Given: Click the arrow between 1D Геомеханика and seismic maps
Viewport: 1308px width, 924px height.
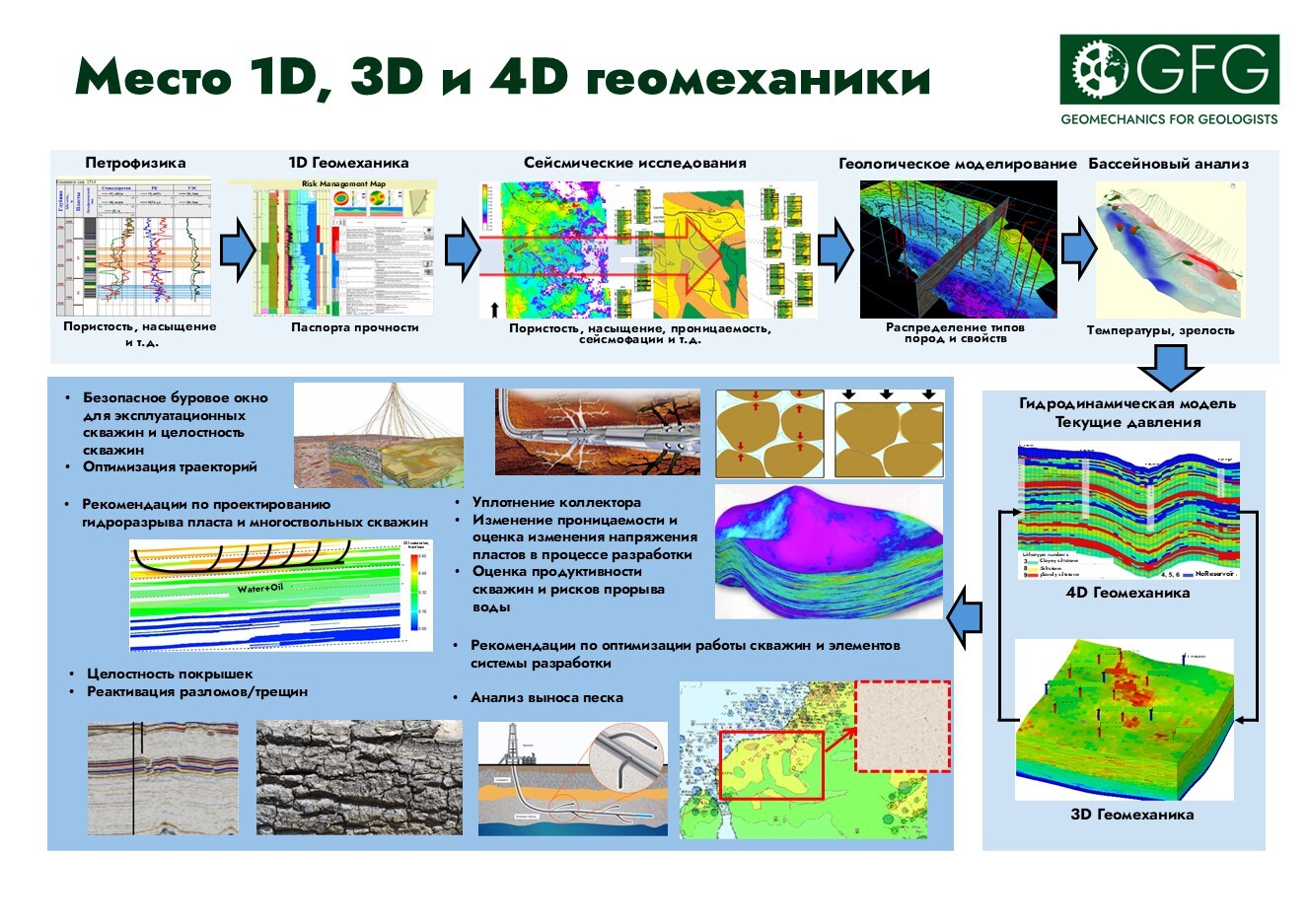Looking at the screenshot, I should pyautogui.click(x=462, y=250).
